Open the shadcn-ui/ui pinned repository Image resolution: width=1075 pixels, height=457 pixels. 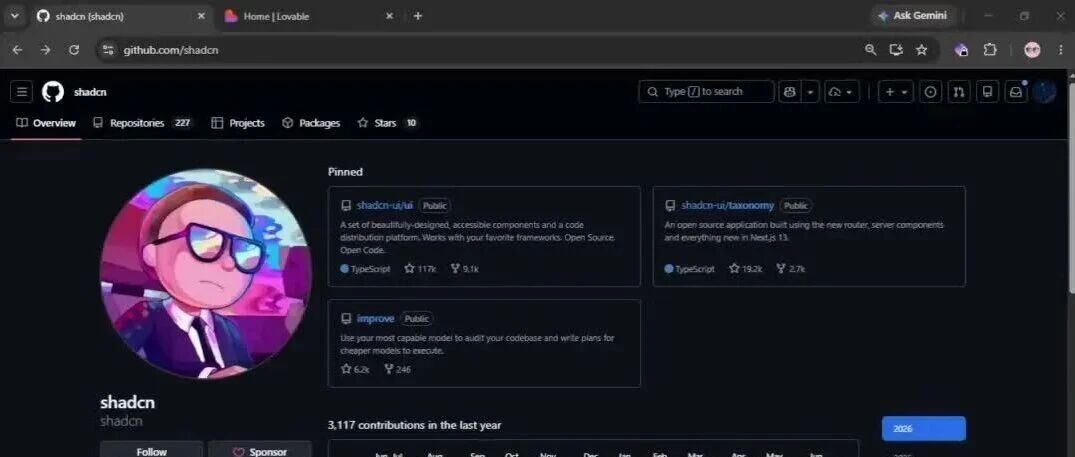385,206
